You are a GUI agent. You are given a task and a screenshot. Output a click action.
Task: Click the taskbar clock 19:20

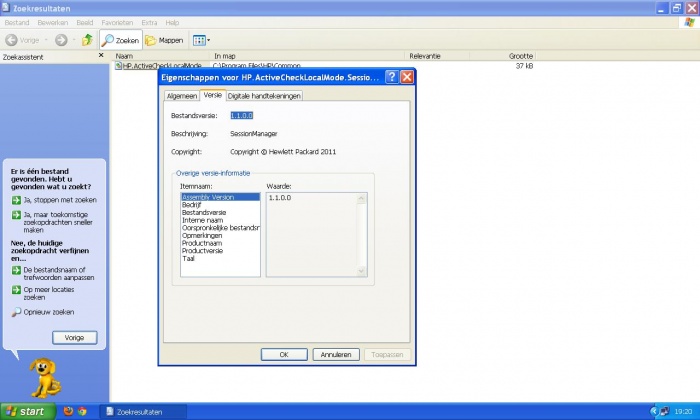click(x=683, y=412)
